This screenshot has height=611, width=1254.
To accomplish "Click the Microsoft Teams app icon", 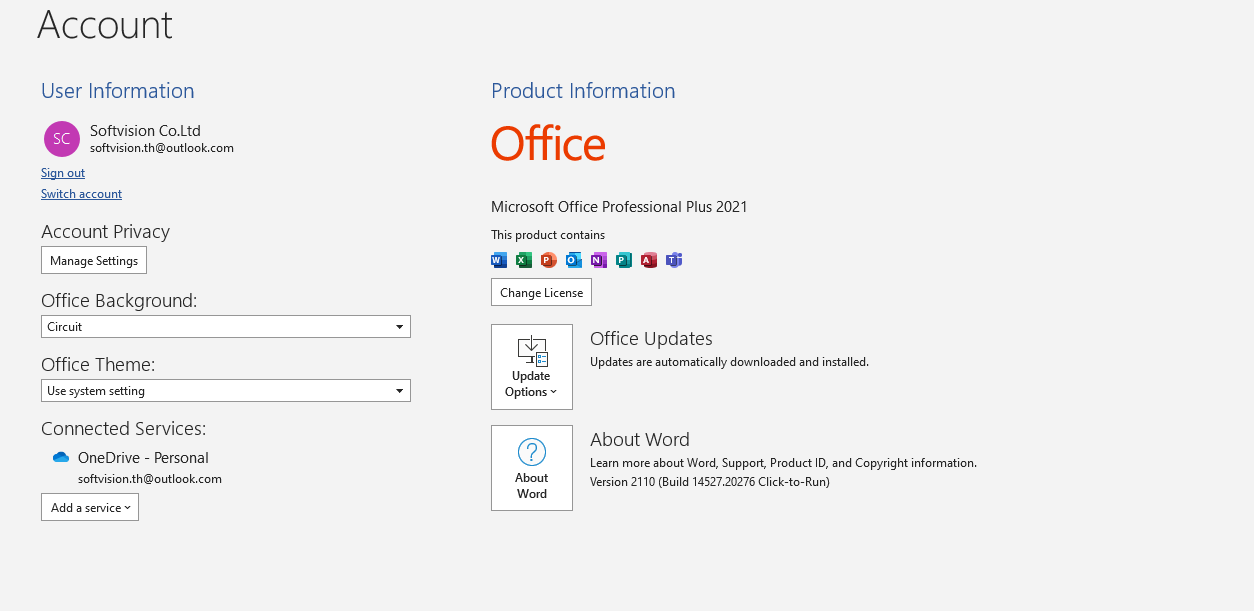I will 673,260.
